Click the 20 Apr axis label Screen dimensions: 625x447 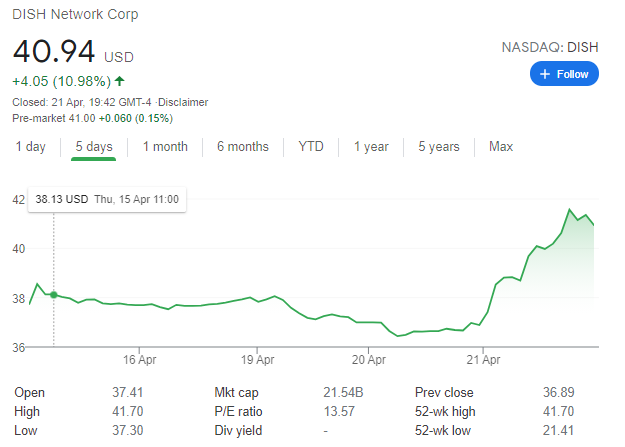click(x=369, y=360)
